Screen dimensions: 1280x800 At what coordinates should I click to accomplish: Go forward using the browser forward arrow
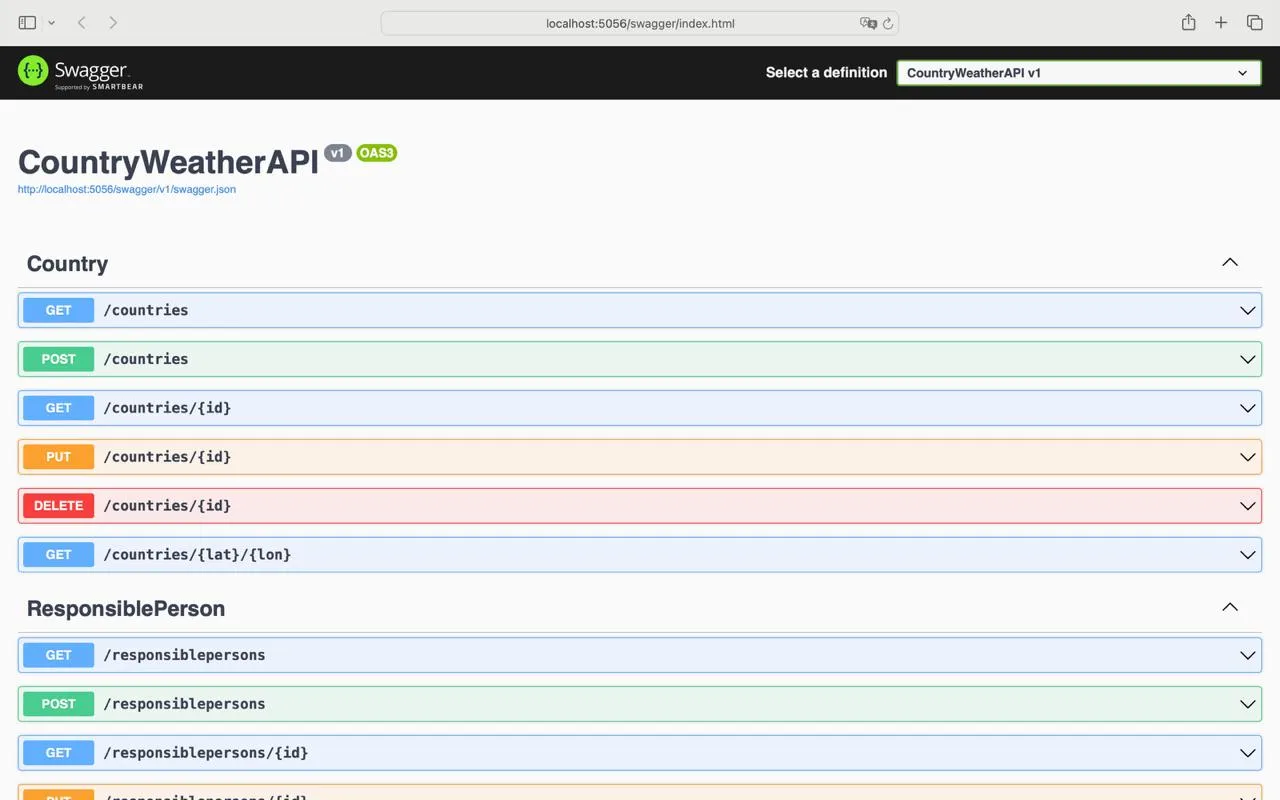(113, 22)
